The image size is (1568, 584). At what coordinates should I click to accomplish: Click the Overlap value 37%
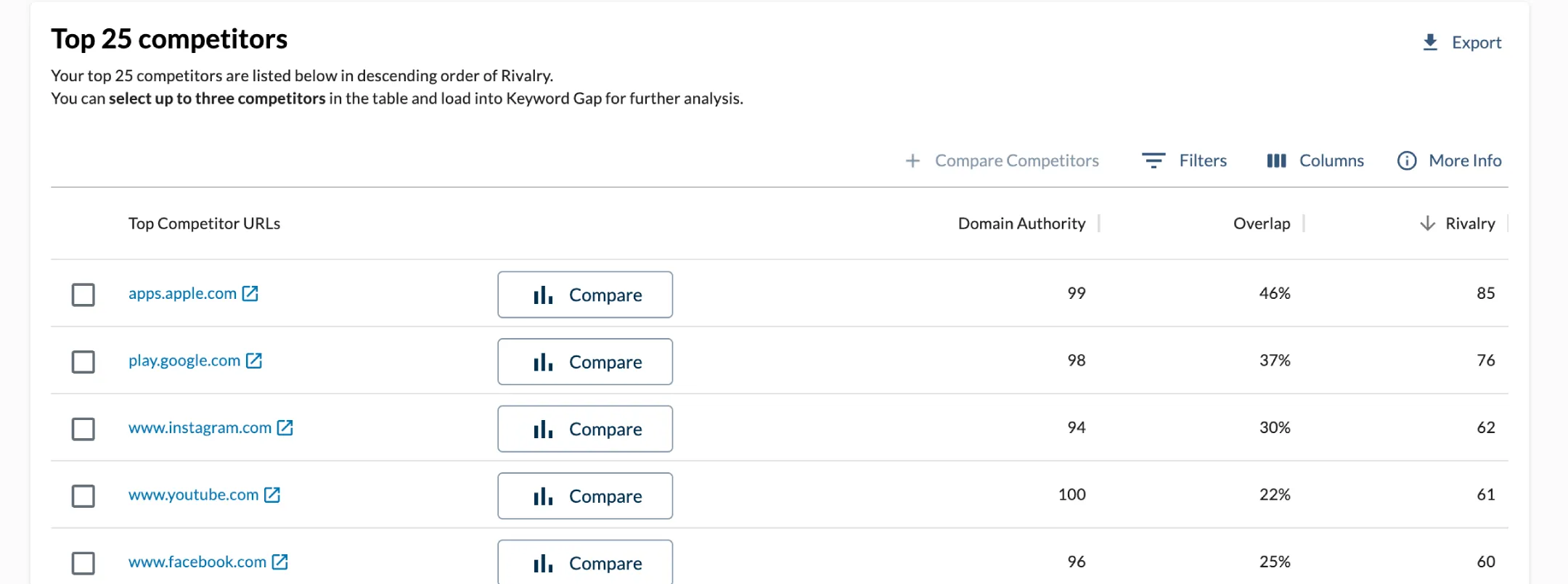(x=1275, y=360)
